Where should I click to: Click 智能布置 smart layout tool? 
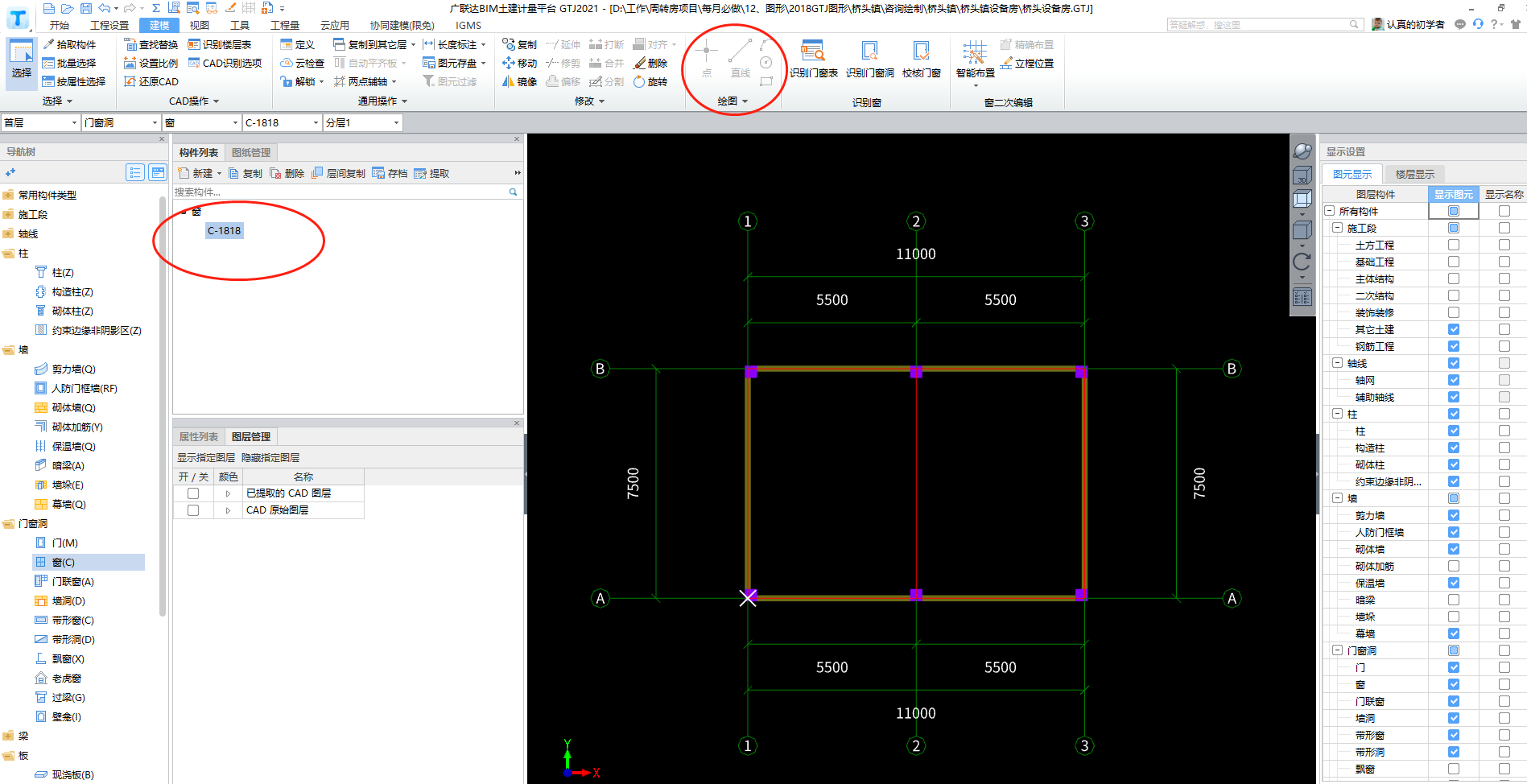click(x=975, y=60)
